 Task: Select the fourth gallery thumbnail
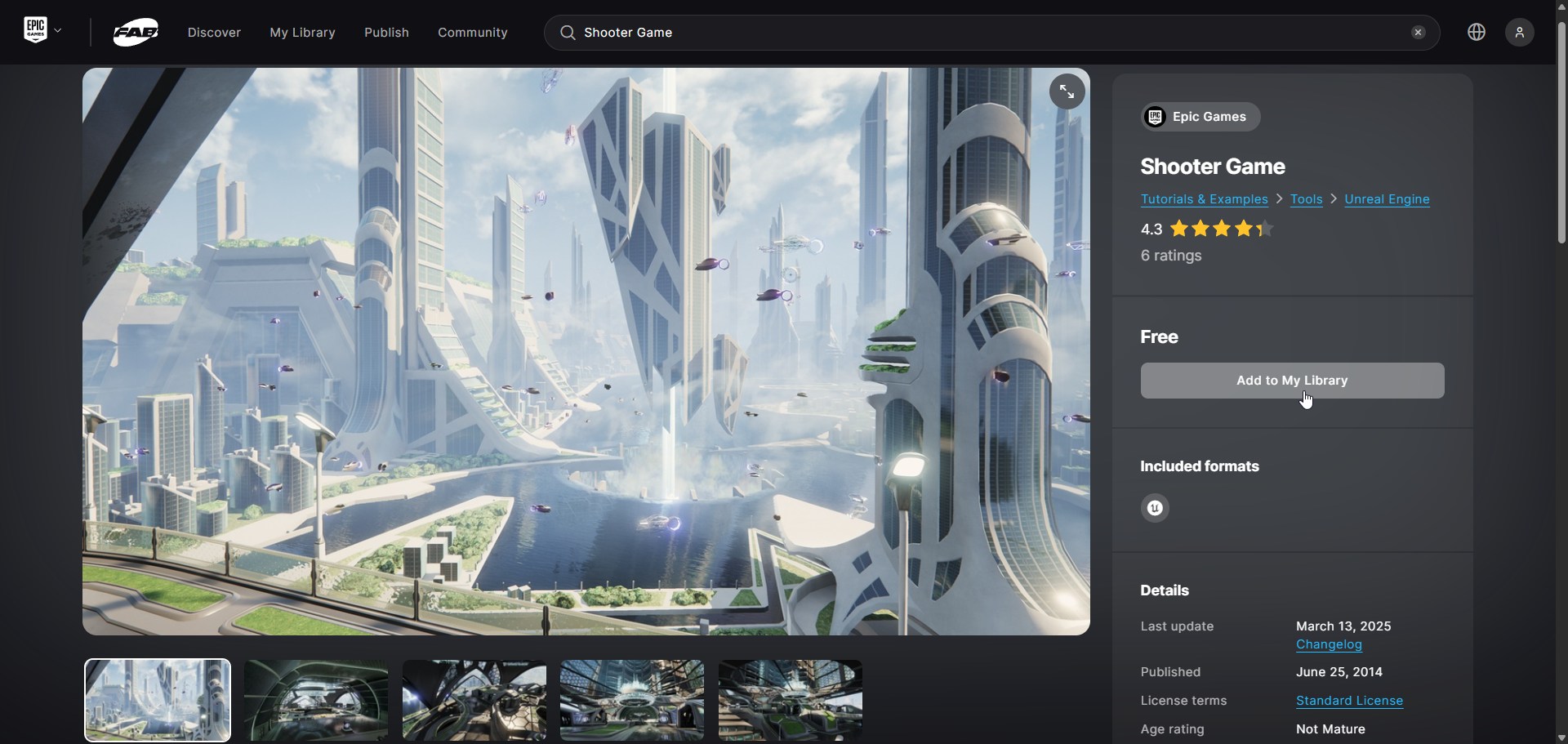(x=632, y=700)
